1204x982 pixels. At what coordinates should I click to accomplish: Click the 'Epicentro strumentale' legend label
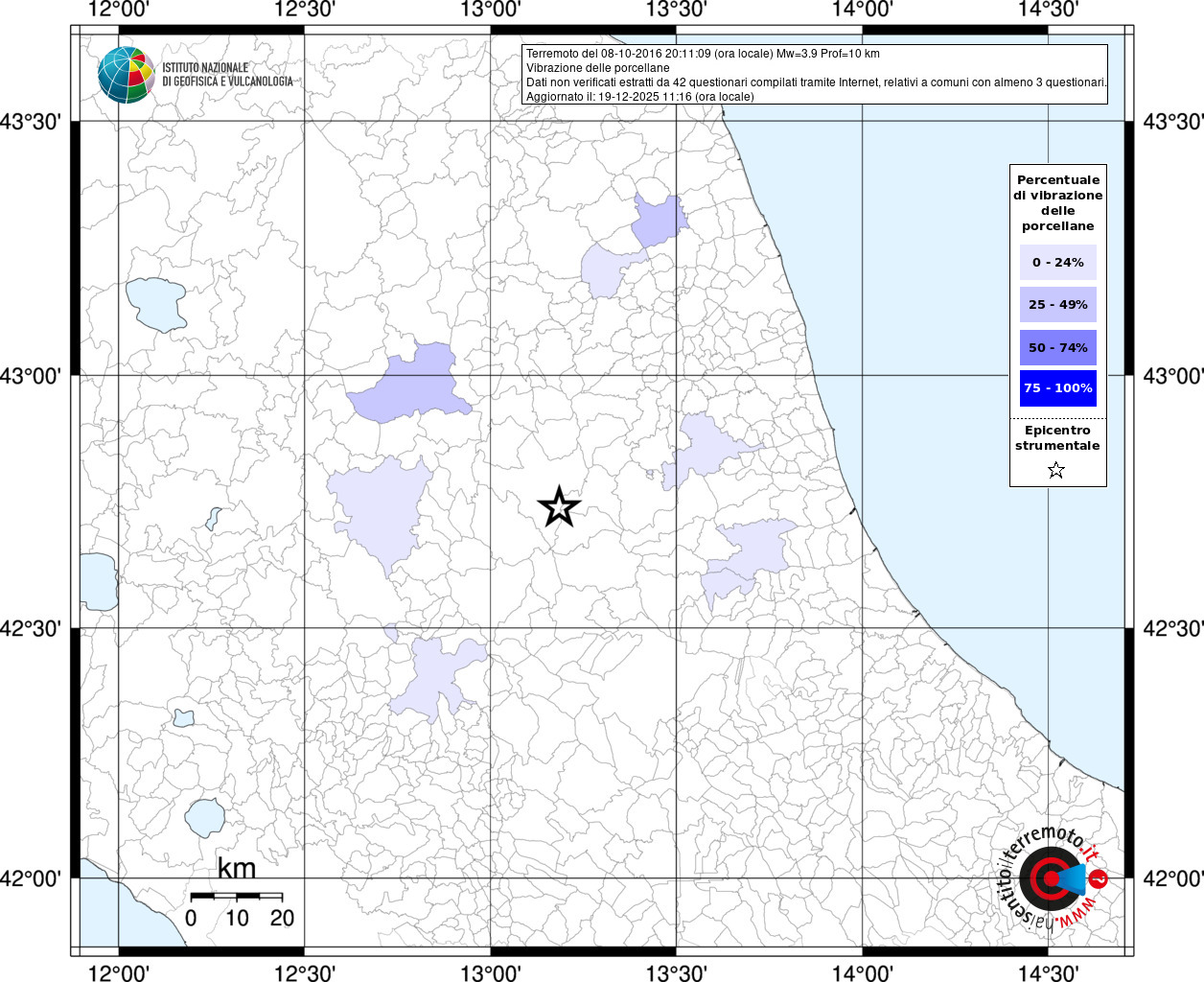[x=1057, y=437]
